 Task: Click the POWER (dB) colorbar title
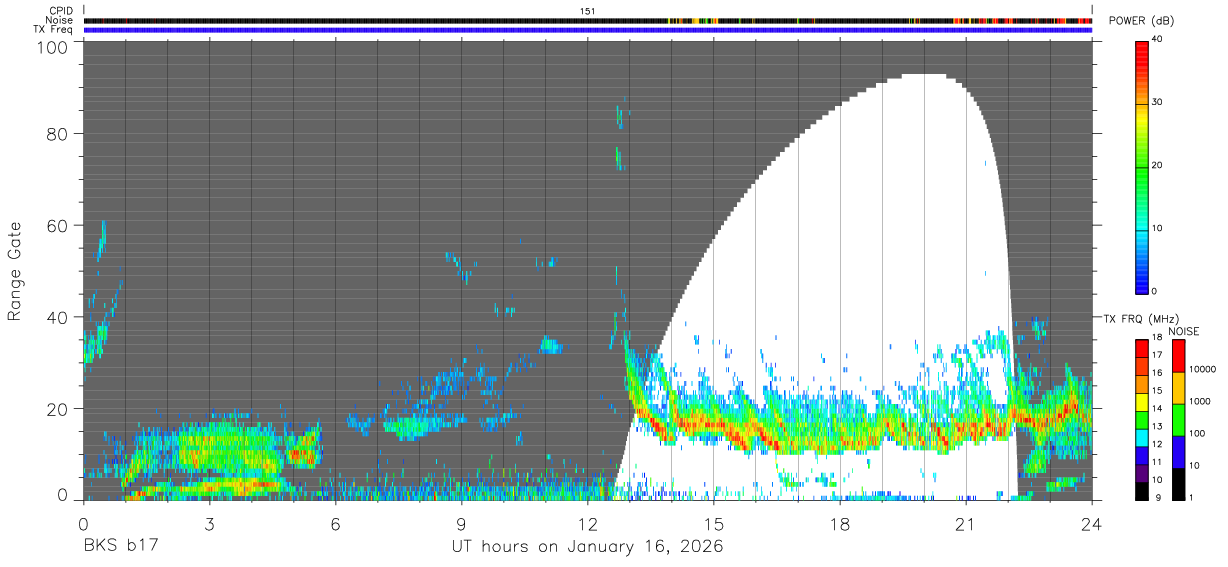(1141, 21)
